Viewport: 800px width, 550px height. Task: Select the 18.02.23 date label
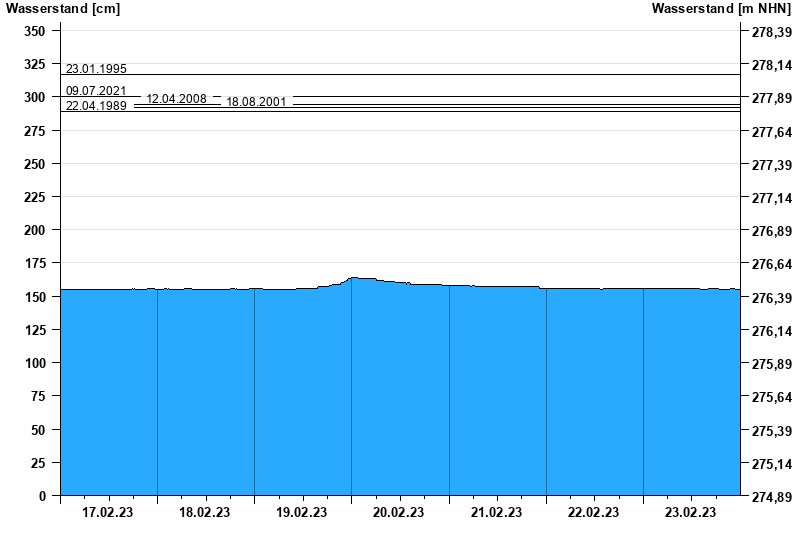pos(205,513)
